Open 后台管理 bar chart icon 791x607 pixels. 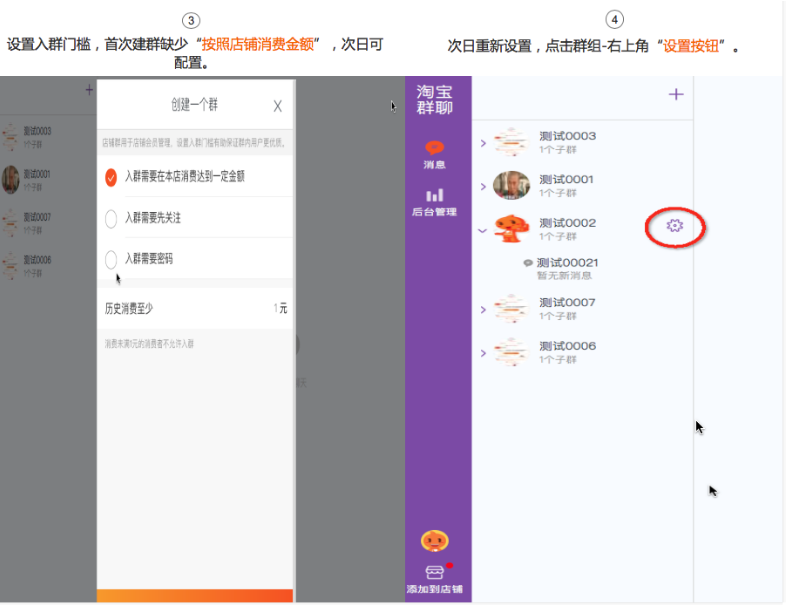tap(436, 195)
